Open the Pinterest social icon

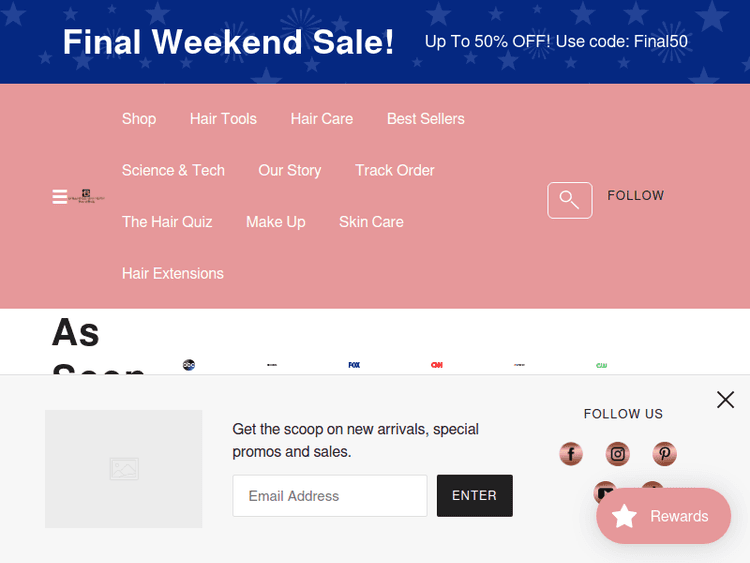tap(665, 454)
